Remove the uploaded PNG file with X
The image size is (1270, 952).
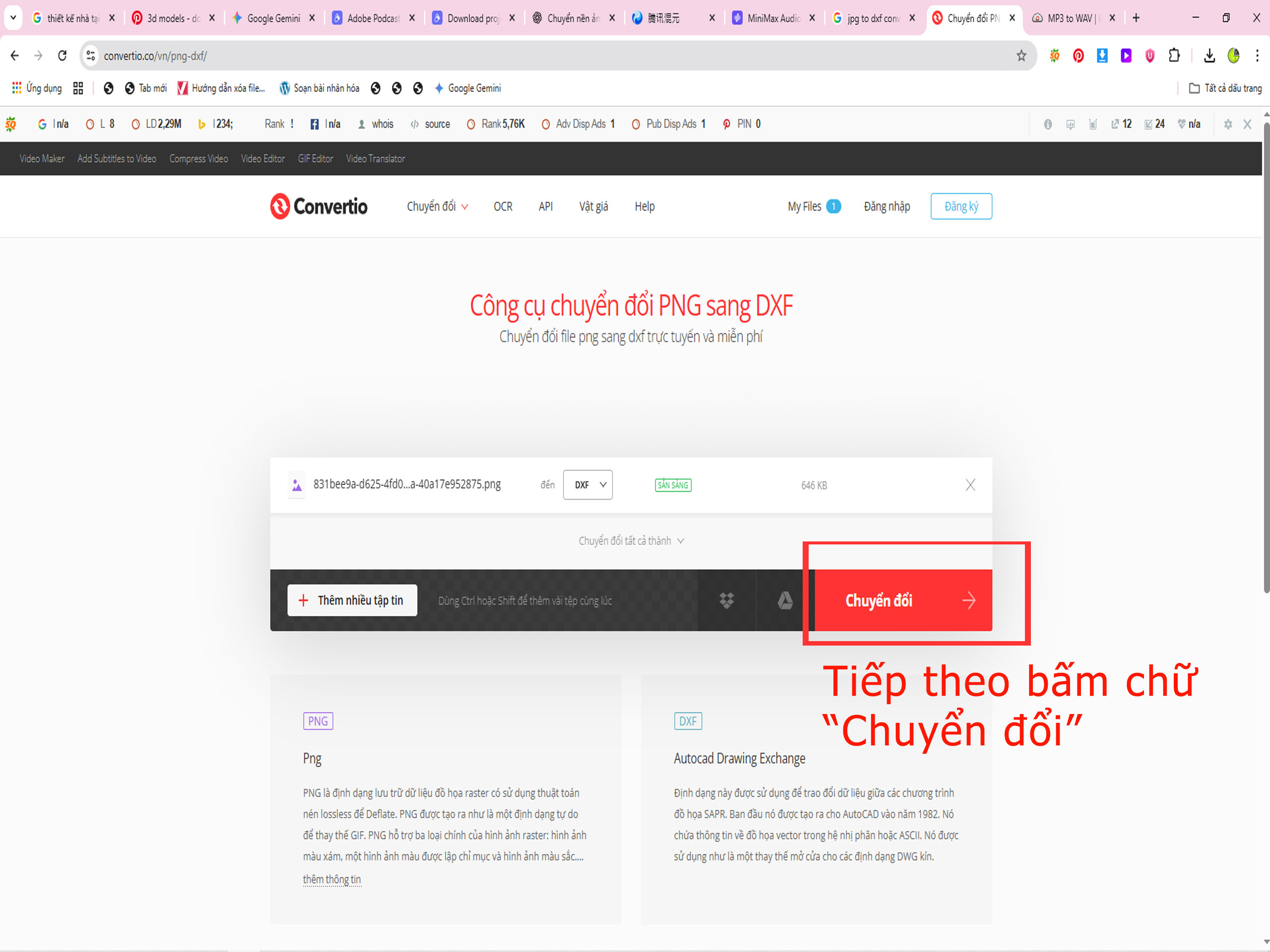pos(970,485)
